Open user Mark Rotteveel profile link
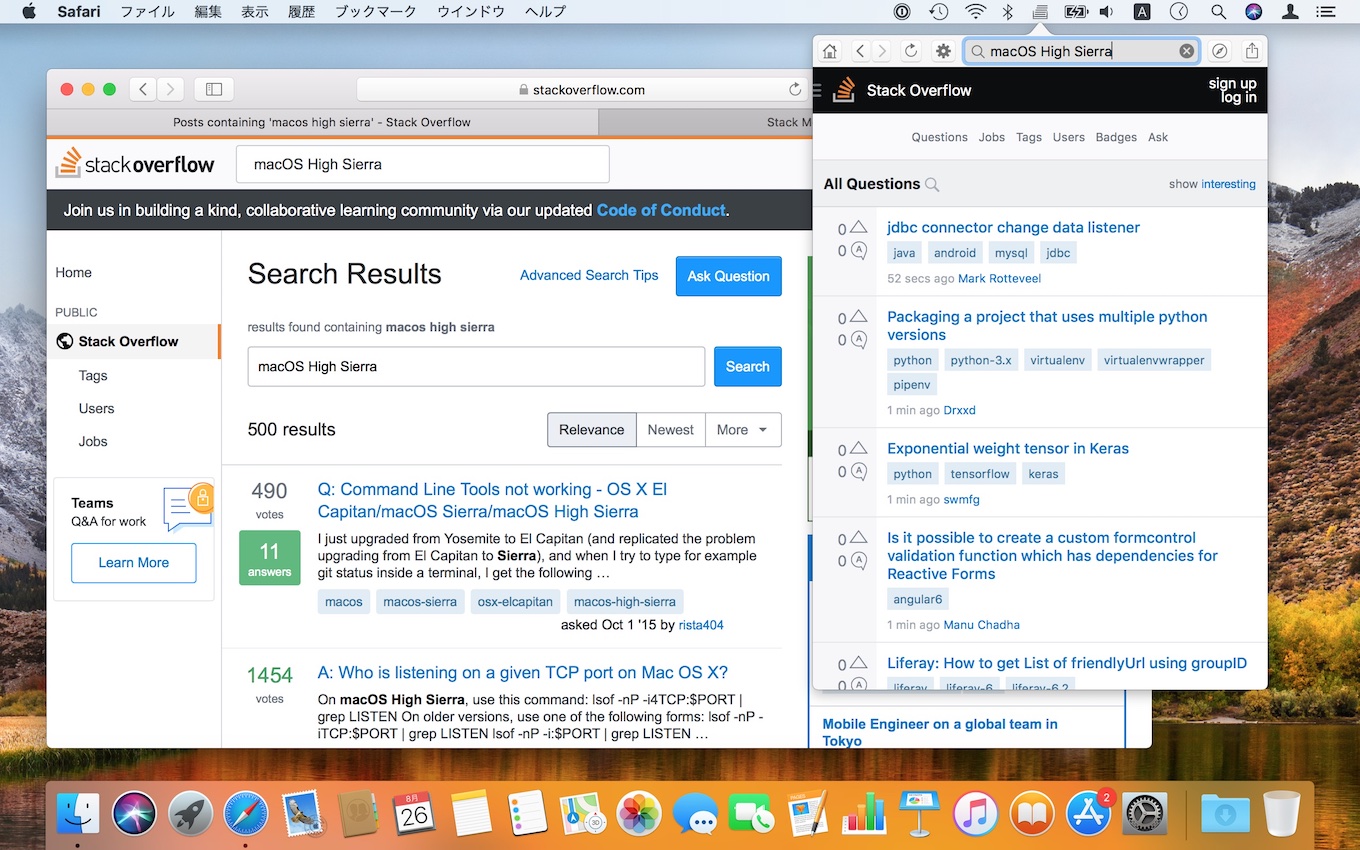1360x850 pixels. (999, 278)
